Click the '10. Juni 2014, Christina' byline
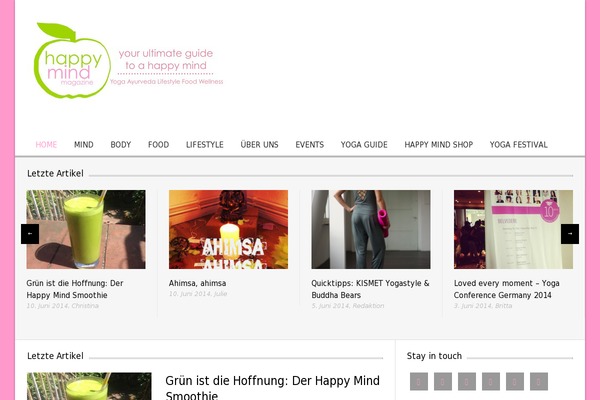600x400 pixels. pyautogui.click(x=63, y=306)
